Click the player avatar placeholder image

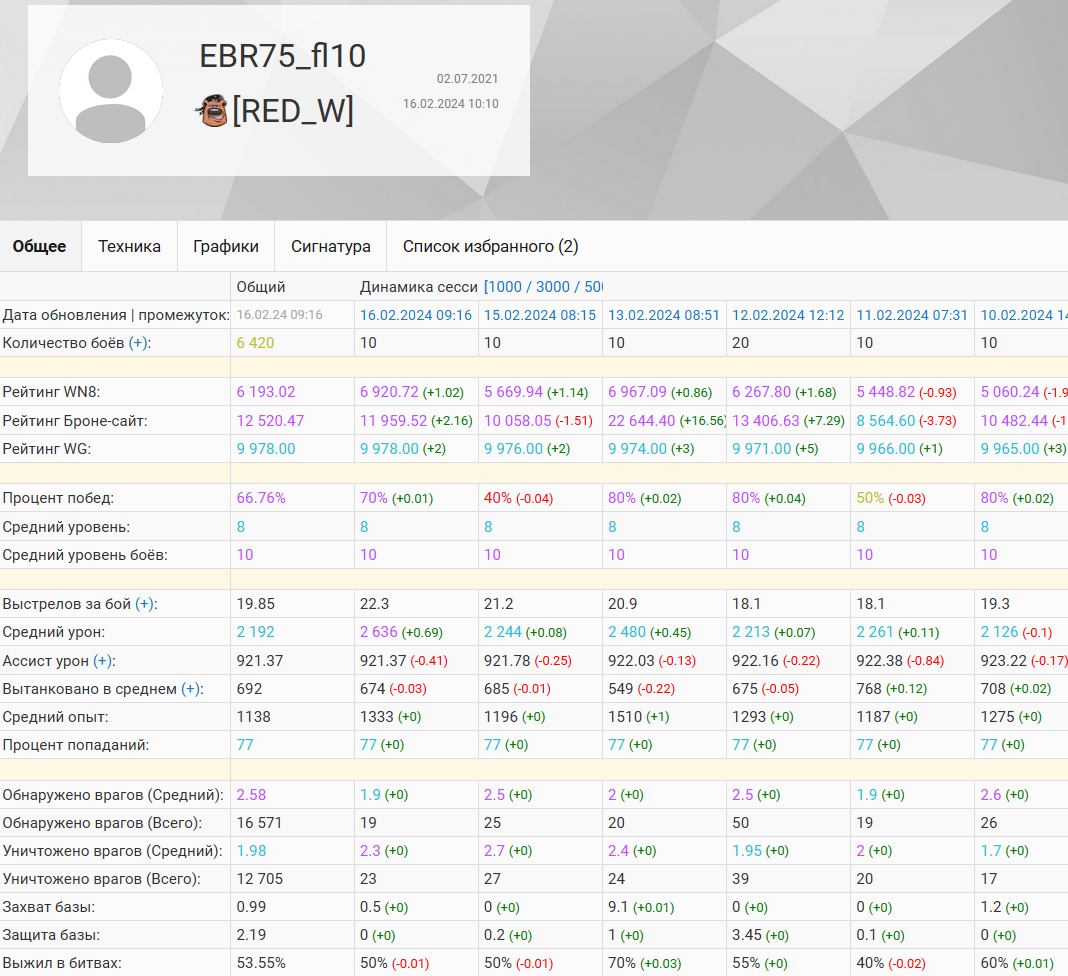111,91
